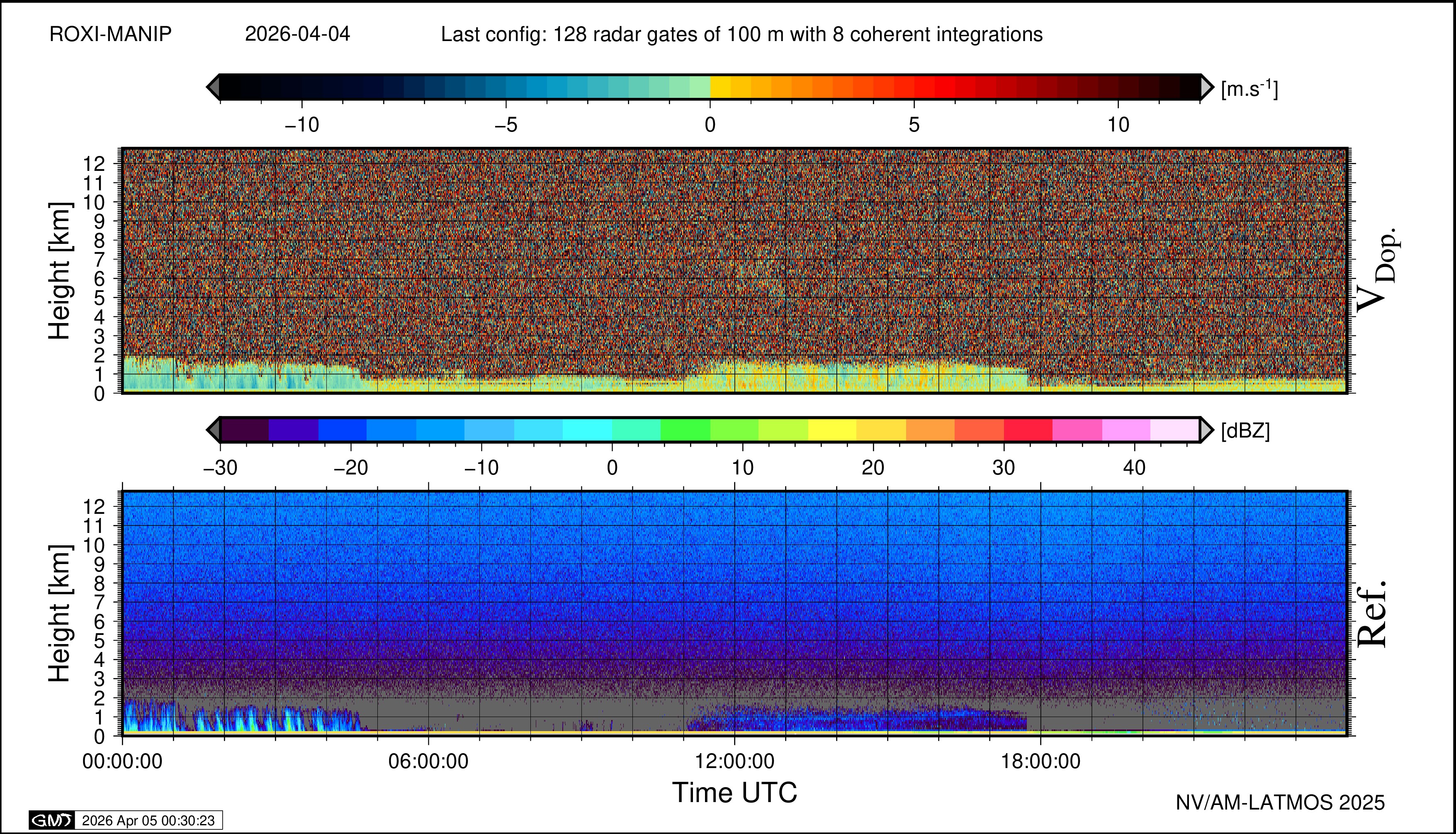Click the 12:00:00 time axis label

click(735, 762)
